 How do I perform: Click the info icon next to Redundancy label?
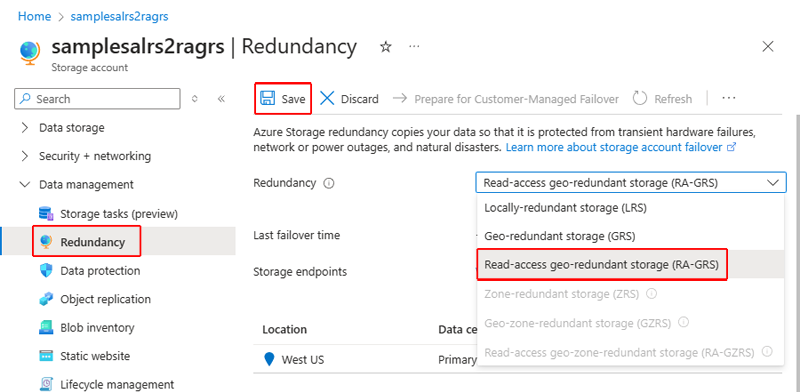(329, 183)
